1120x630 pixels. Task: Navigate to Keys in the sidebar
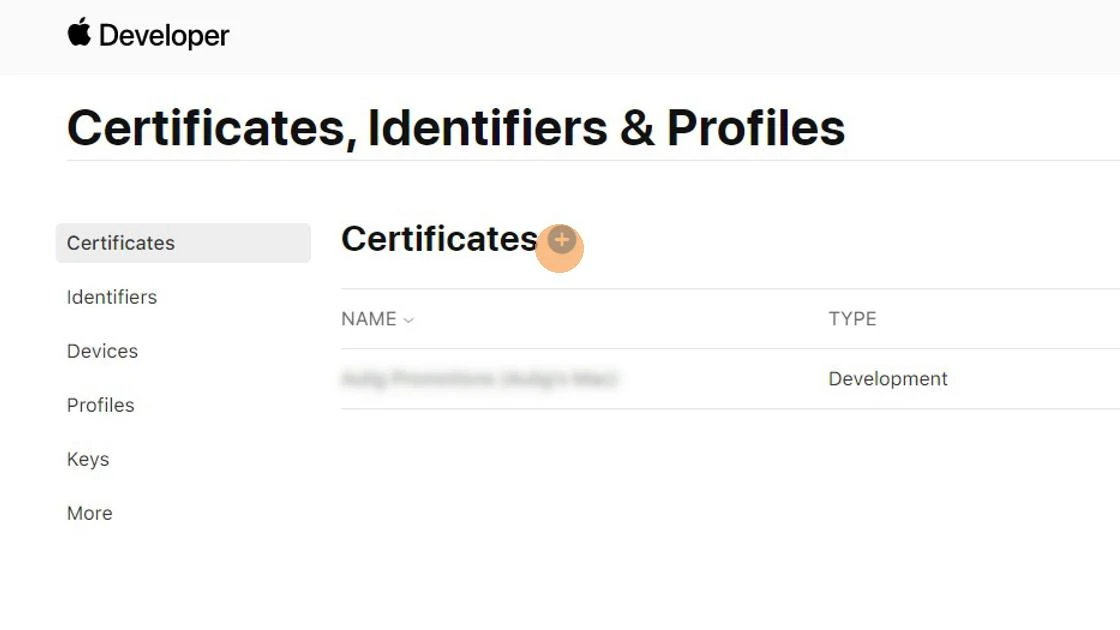click(88, 459)
